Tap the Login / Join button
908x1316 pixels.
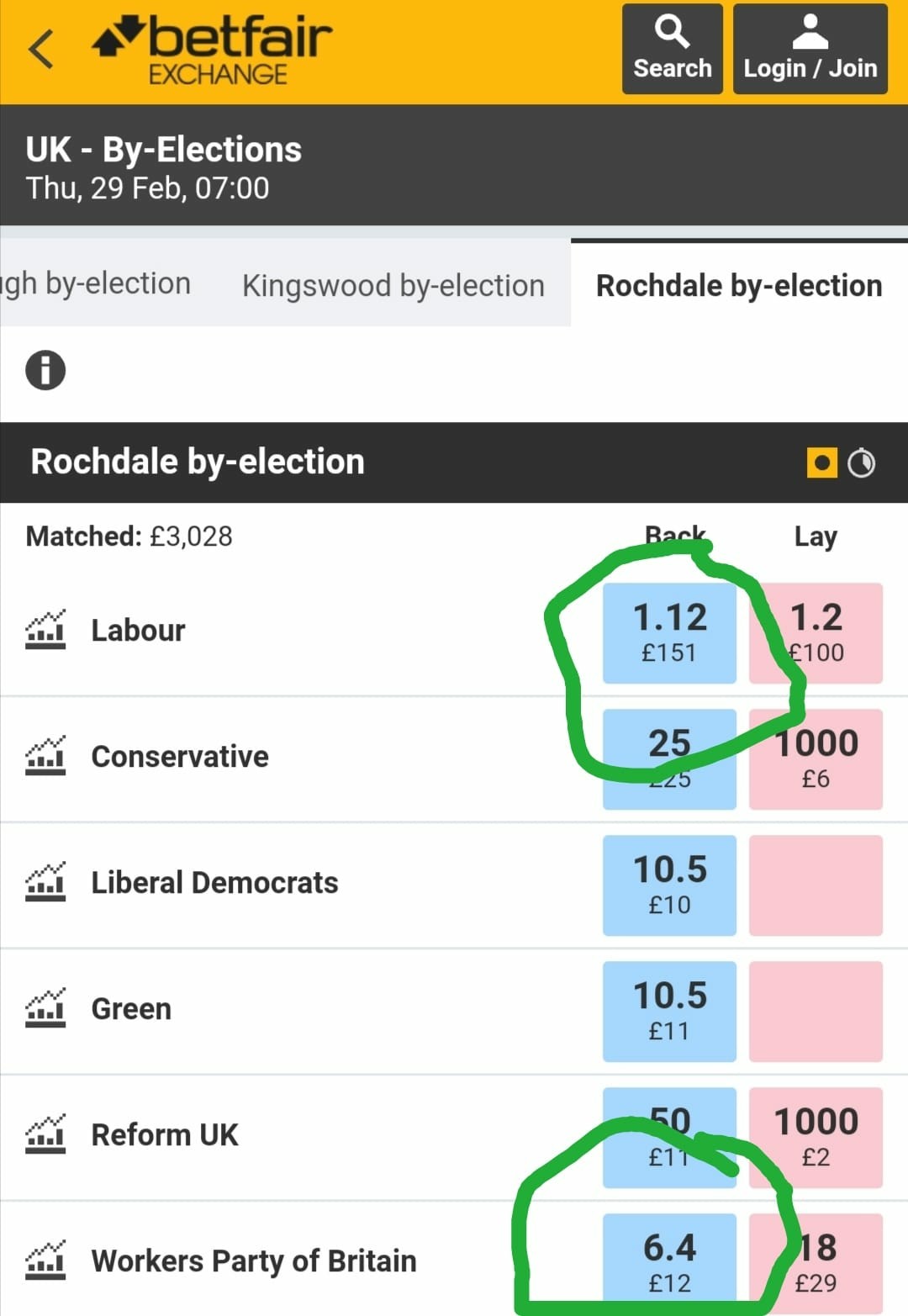pyautogui.click(x=810, y=49)
